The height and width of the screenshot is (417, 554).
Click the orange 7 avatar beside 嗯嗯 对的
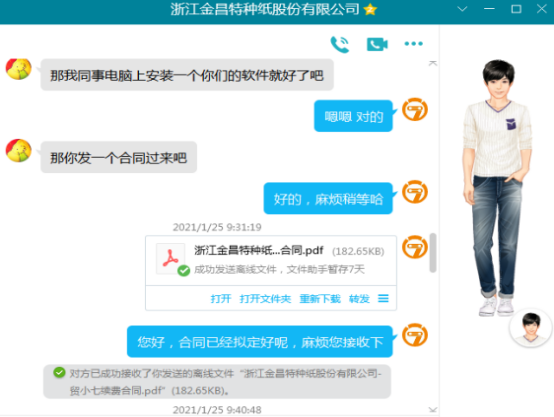(415, 110)
